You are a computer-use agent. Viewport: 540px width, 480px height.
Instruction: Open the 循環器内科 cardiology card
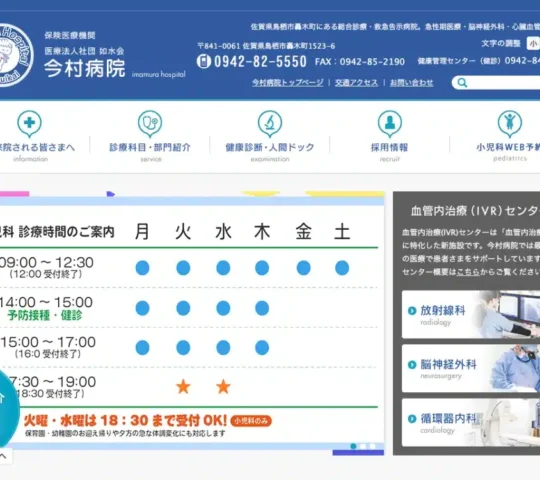(471, 422)
